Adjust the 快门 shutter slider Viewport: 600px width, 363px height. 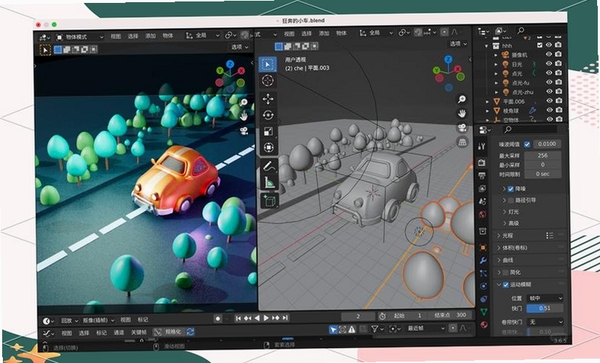[x=545, y=308]
